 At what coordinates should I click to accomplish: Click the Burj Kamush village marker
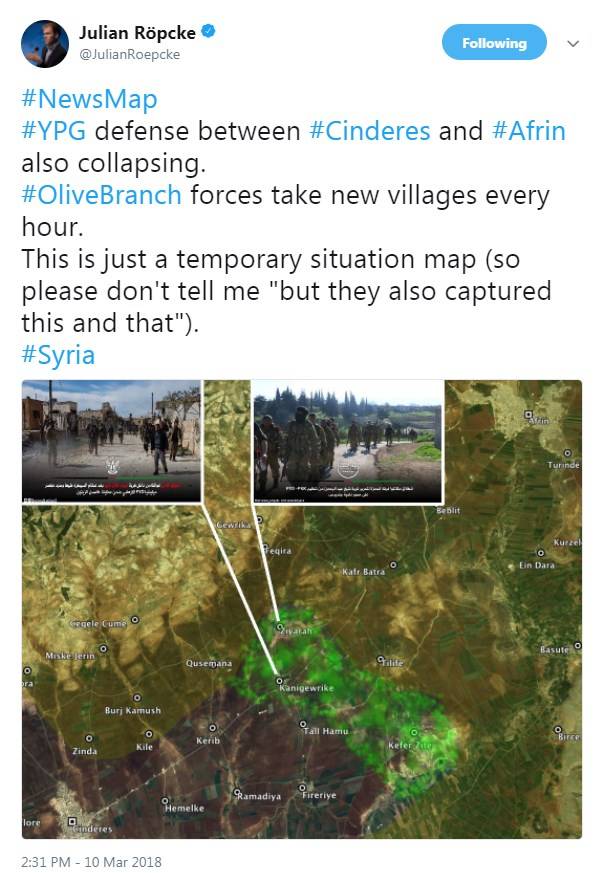point(137,698)
